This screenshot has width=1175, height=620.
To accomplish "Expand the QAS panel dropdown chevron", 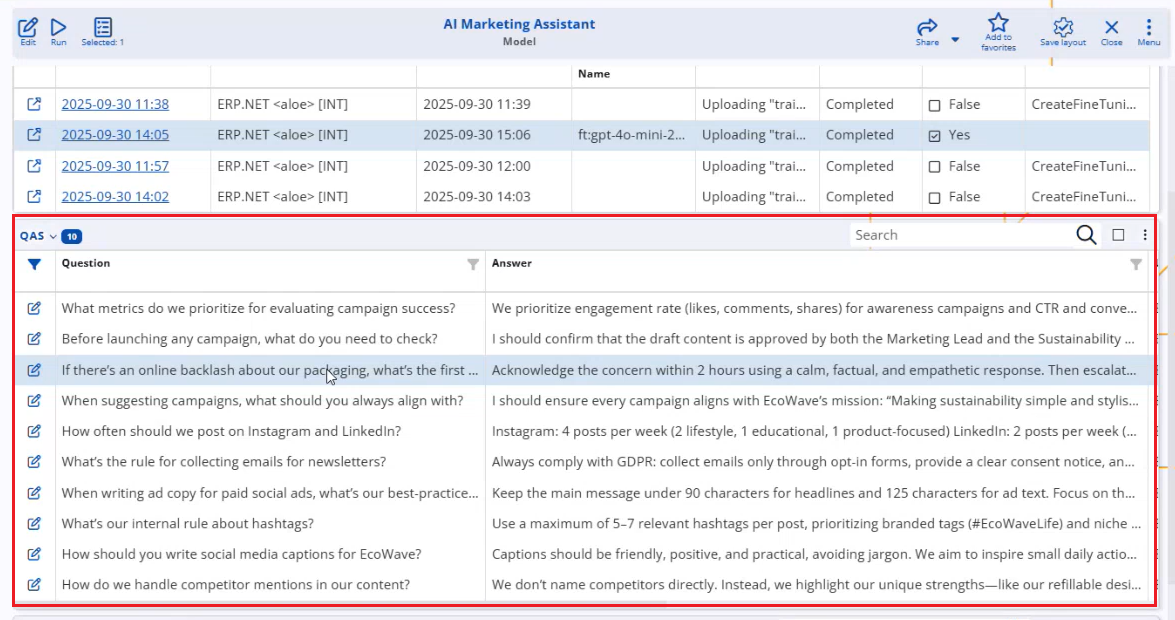I will (53, 236).
